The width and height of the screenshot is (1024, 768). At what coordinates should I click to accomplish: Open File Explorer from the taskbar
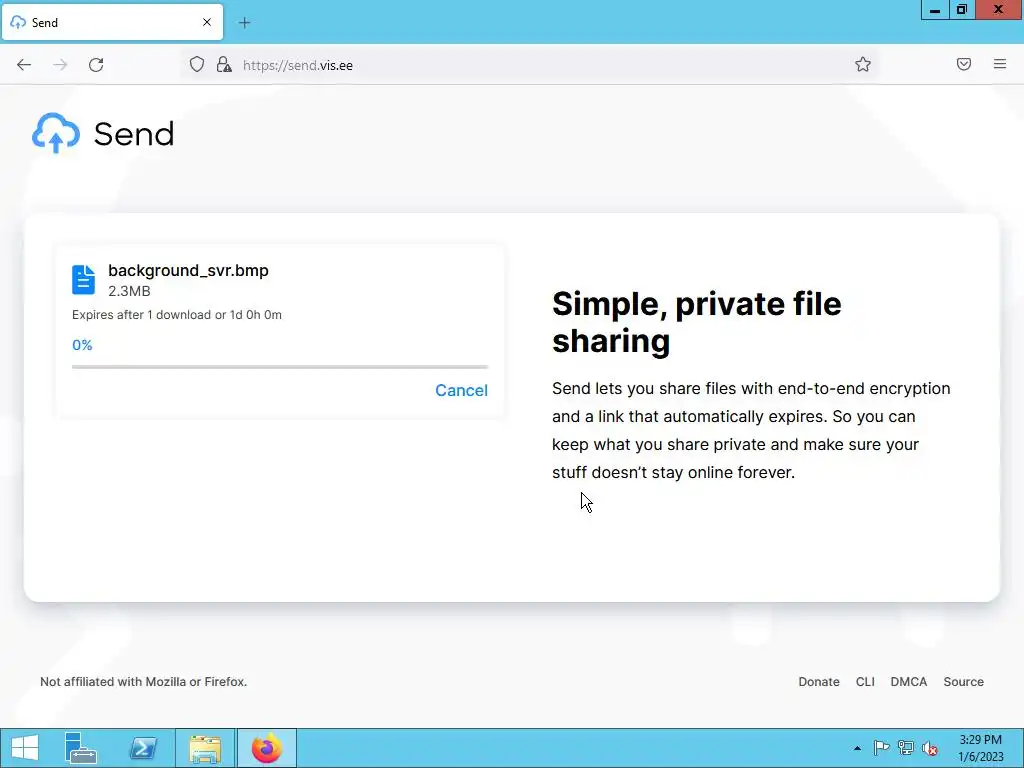pyautogui.click(x=205, y=748)
